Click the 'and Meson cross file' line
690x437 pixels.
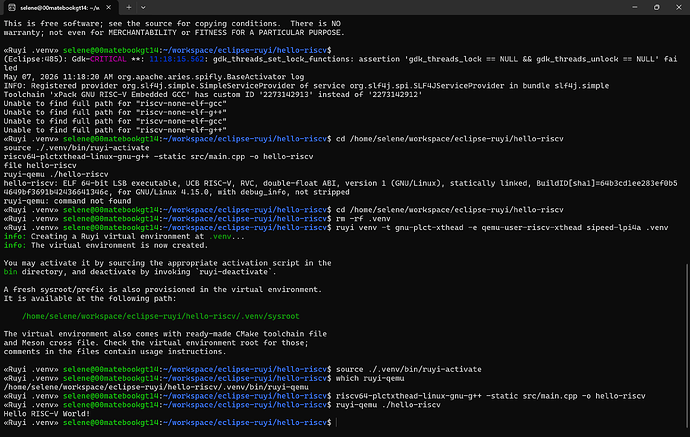(156, 343)
